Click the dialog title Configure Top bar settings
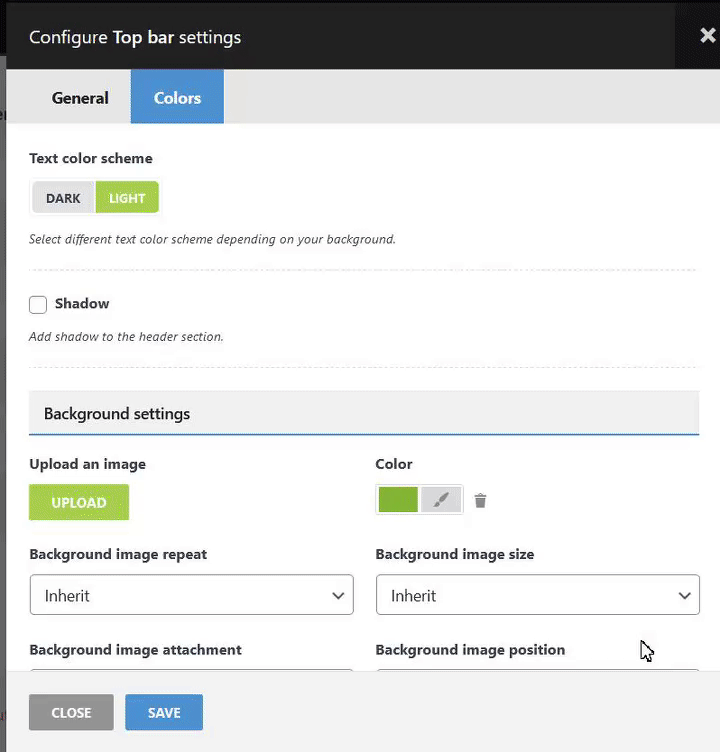The height and width of the screenshot is (752, 720). pos(135,38)
